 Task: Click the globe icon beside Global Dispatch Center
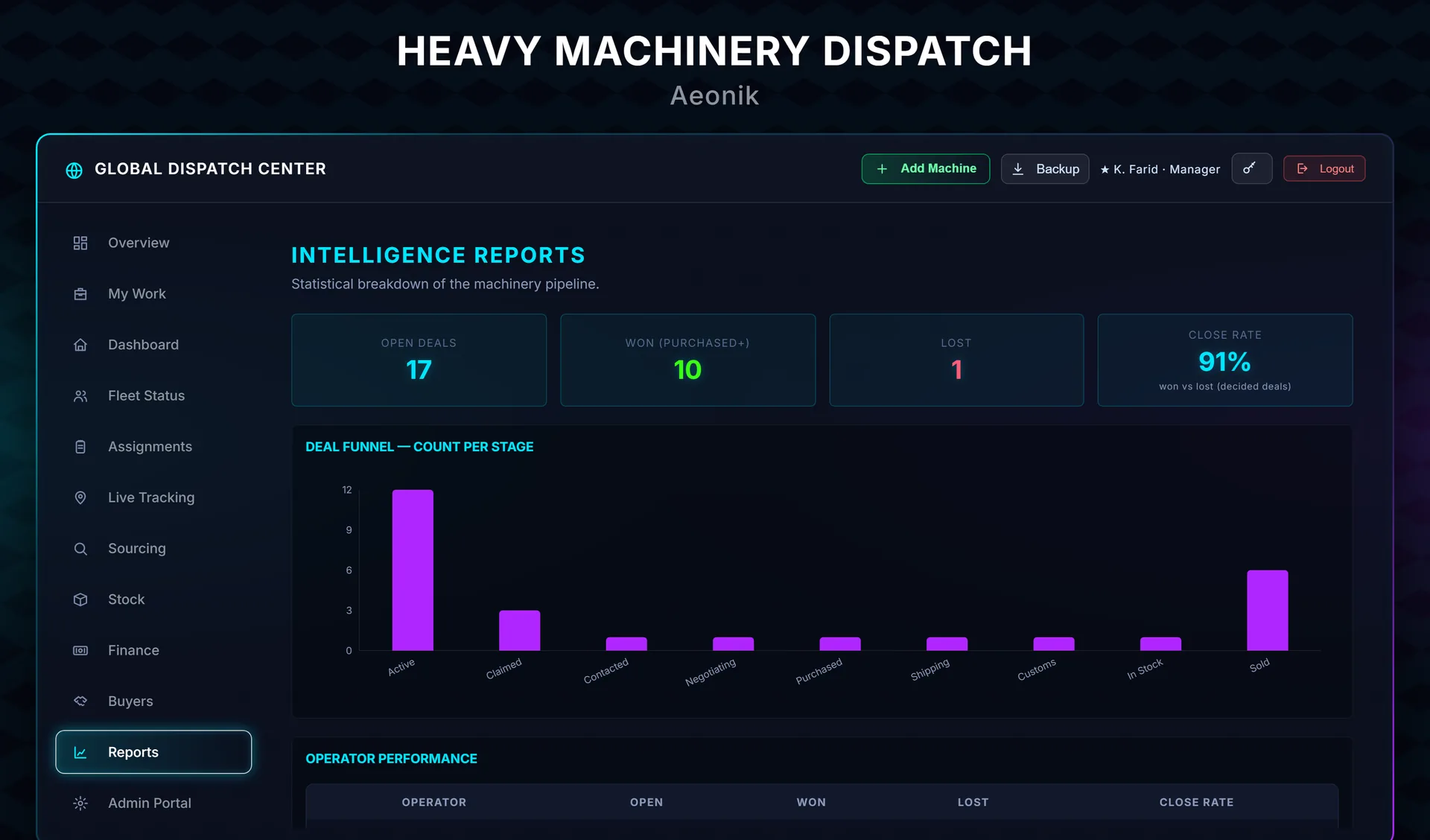[74, 170]
